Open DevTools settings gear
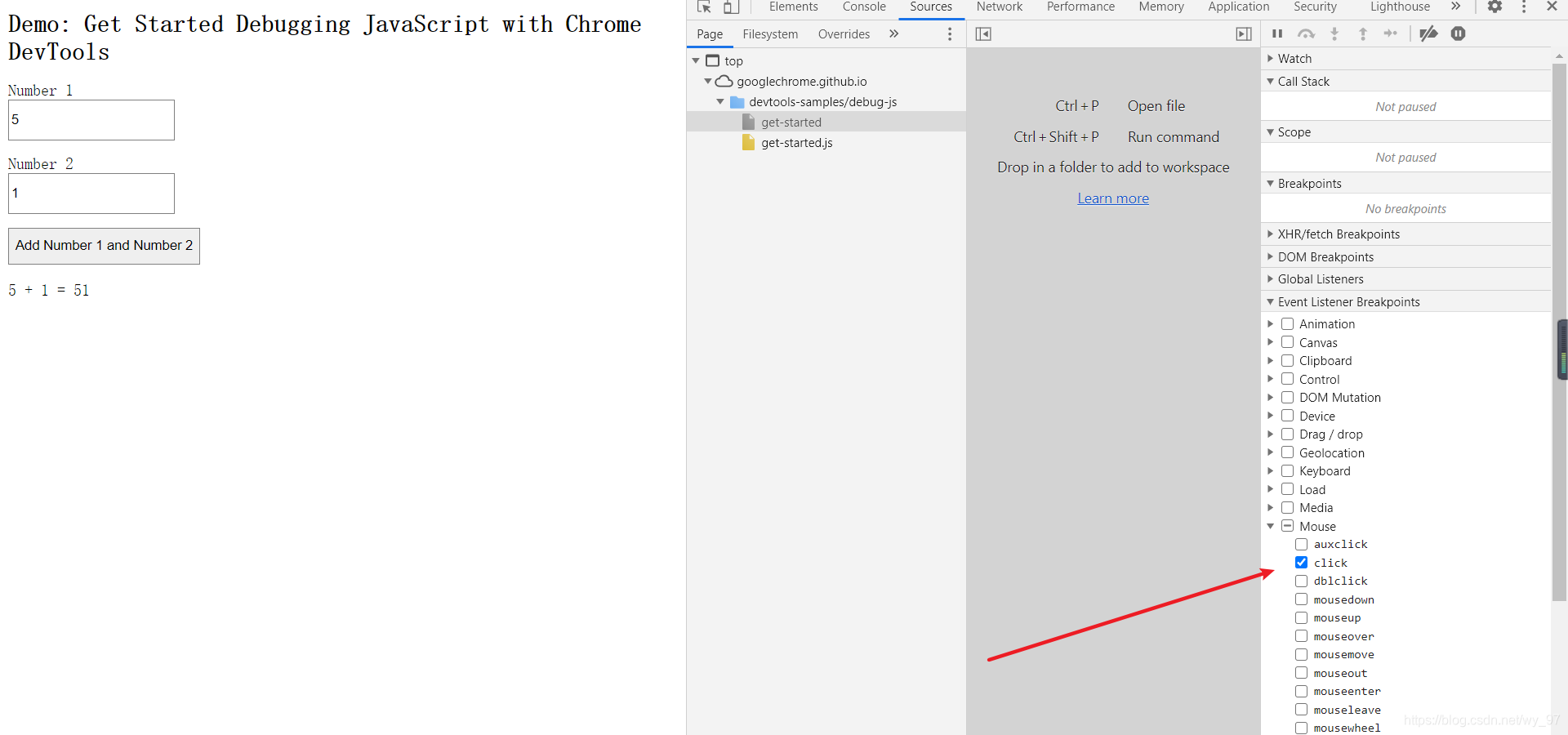The height and width of the screenshot is (735, 1568). [1494, 7]
